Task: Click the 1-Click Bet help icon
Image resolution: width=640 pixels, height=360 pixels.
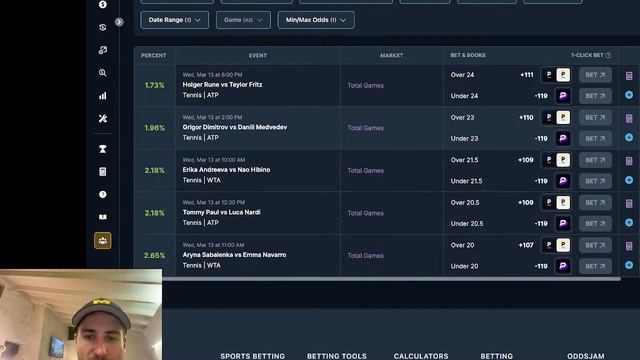Action: (608, 55)
